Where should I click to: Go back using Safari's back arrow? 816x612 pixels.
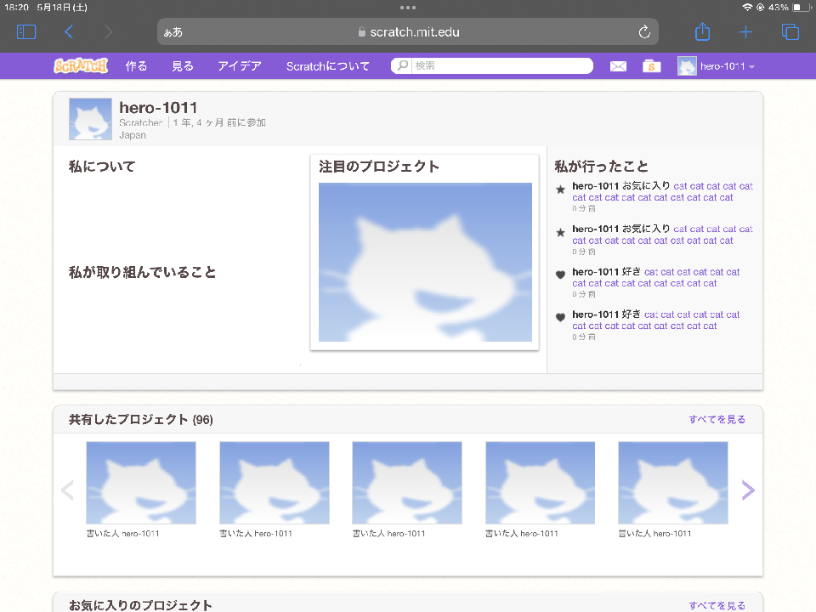[69, 32]
